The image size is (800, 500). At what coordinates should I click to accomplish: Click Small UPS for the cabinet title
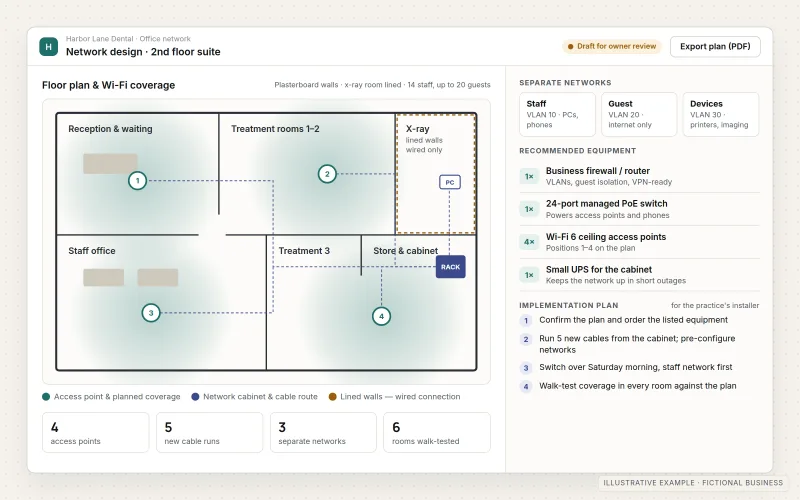pyautogui.click(x=598, y=269)
